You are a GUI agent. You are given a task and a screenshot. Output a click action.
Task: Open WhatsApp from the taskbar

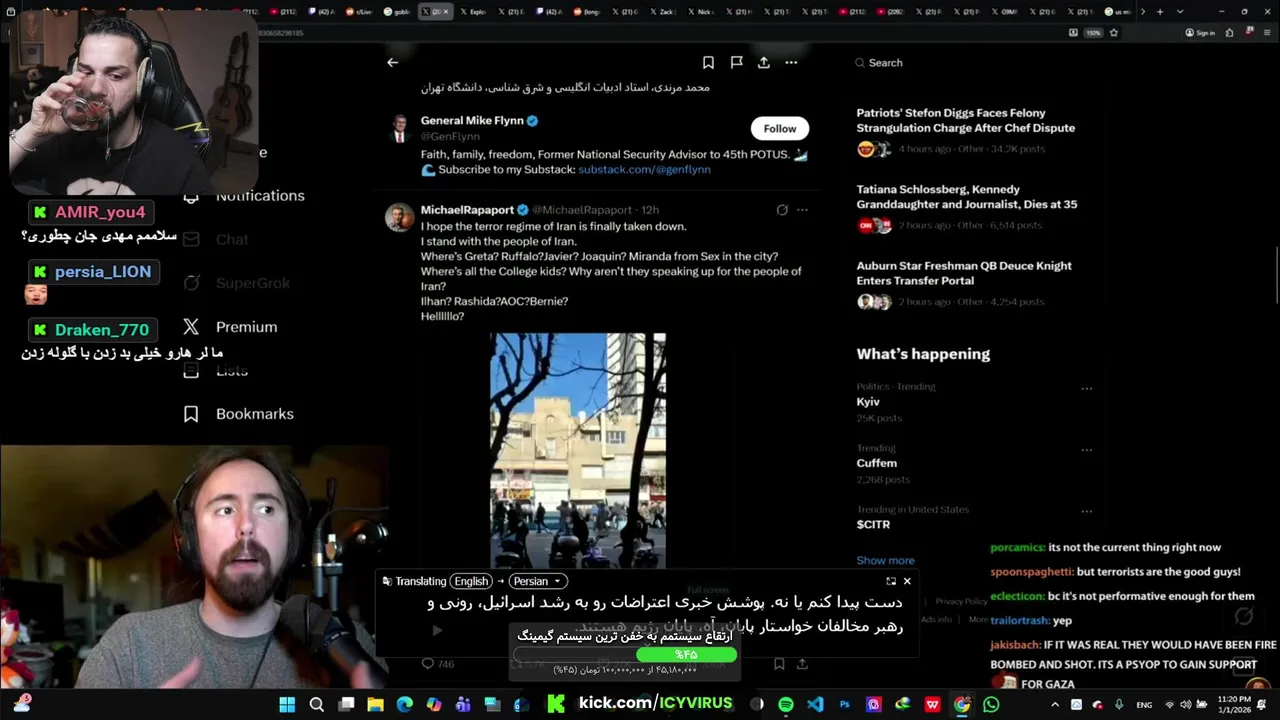991,704
